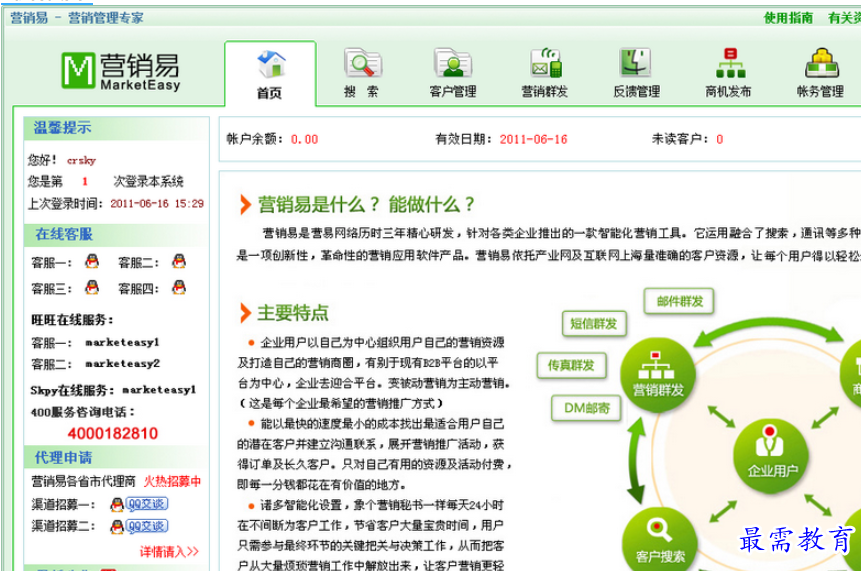Click the 短信群发 diagram button
Screen dimensions: 861x571
(594, 323)
